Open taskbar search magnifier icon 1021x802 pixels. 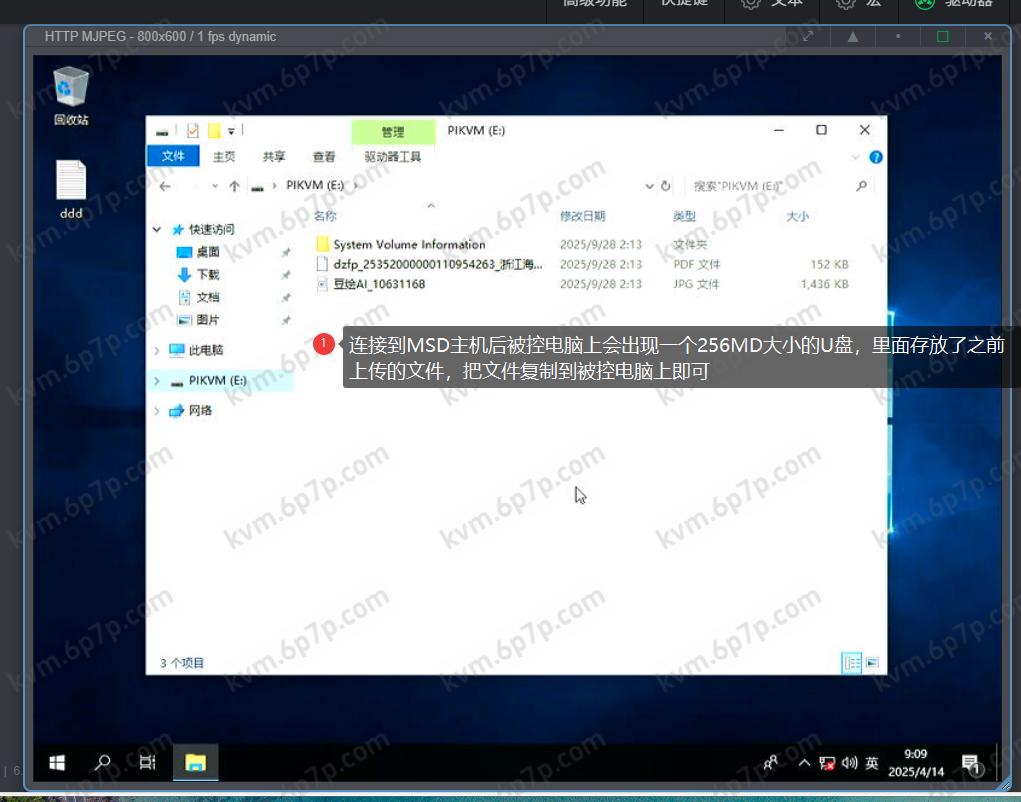tap(103, 763)
